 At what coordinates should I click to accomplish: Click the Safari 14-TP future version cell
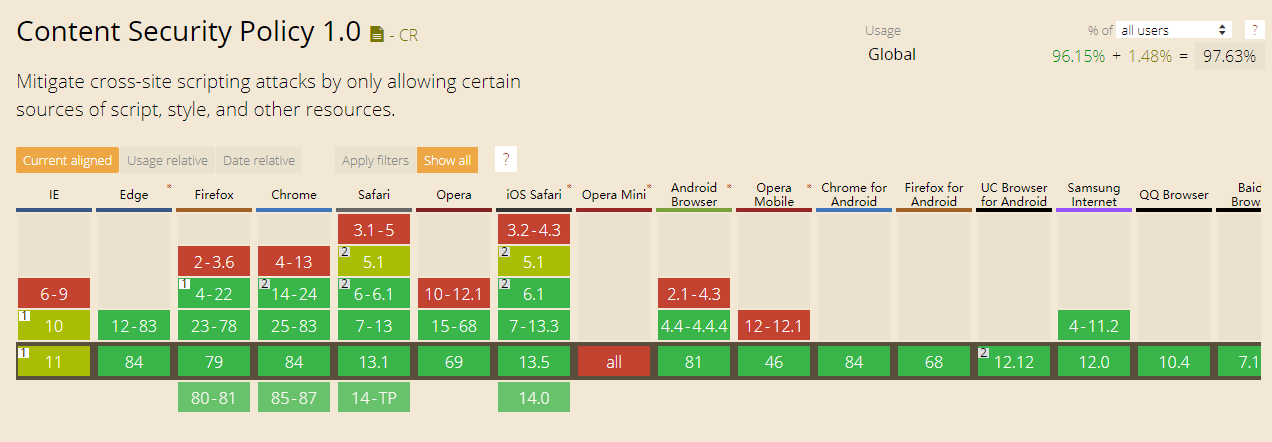click(x=374, y=397)
